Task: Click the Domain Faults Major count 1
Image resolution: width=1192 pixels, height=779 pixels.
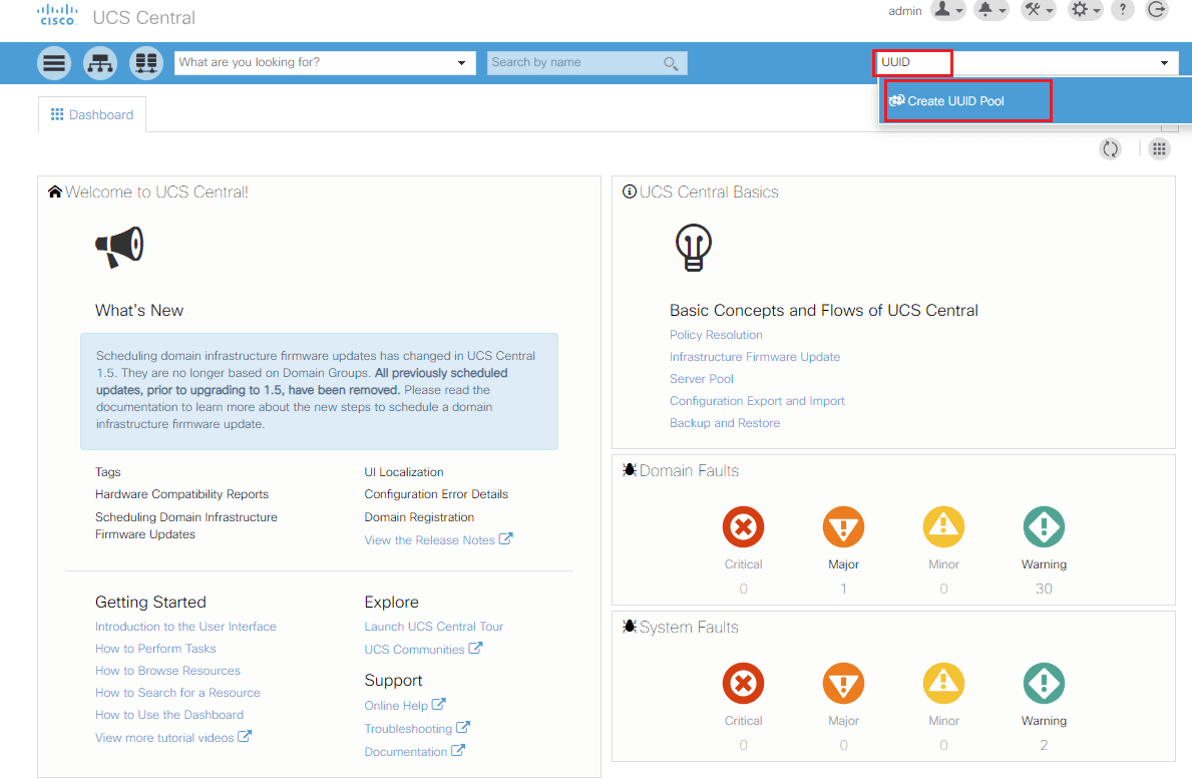Action: tap(844, 588)
